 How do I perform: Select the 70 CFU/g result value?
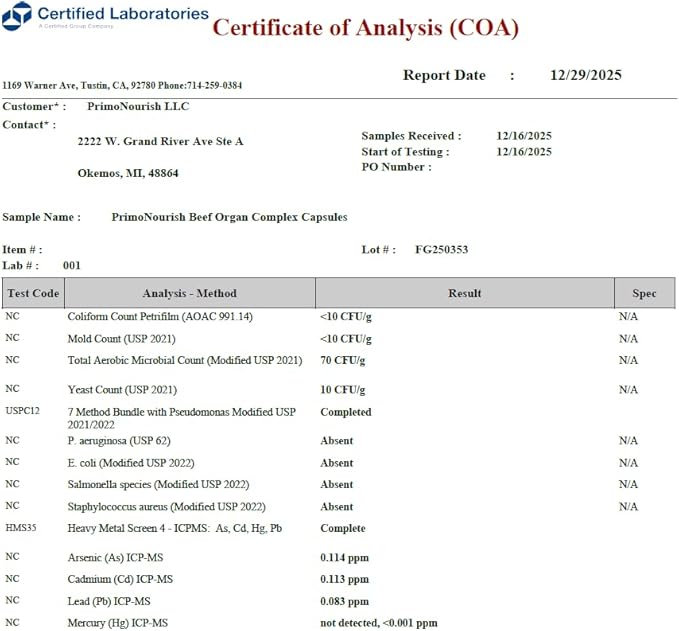pyautogui.click(x=343, y=360)
